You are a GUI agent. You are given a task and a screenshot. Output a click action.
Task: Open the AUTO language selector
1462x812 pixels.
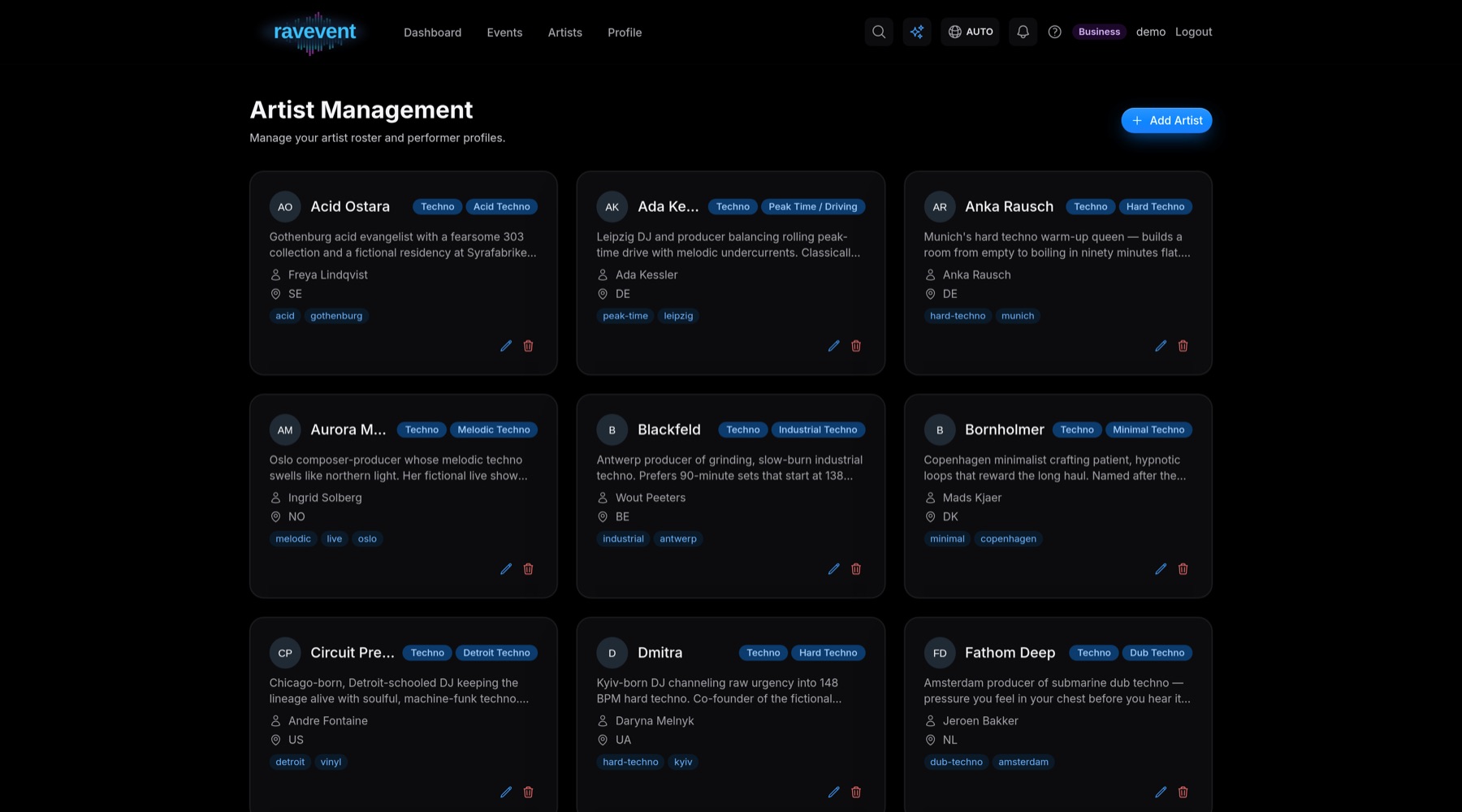pyautogui.click(x=970, y=32)
